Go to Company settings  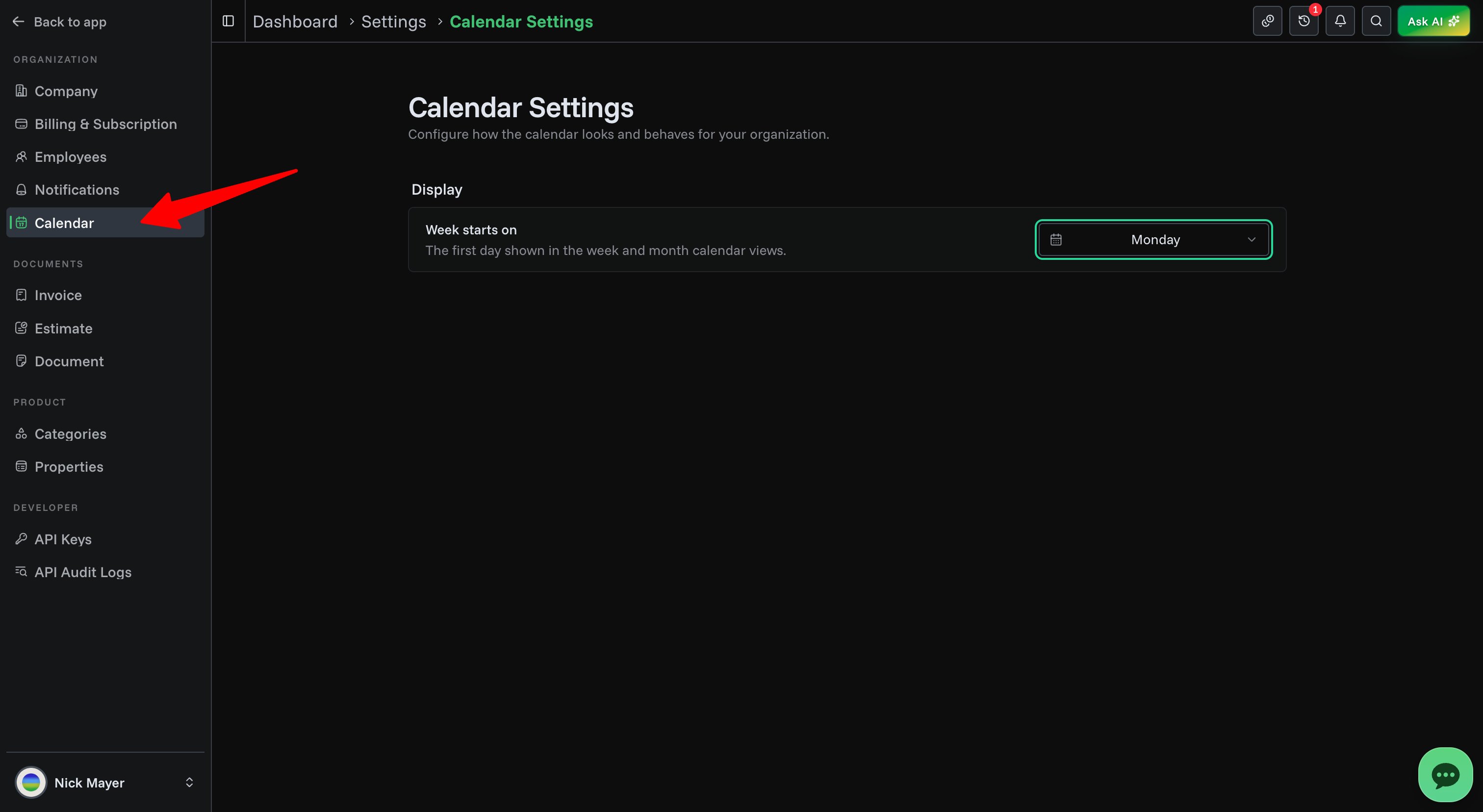pyautogui.click(x=105, y=91)
